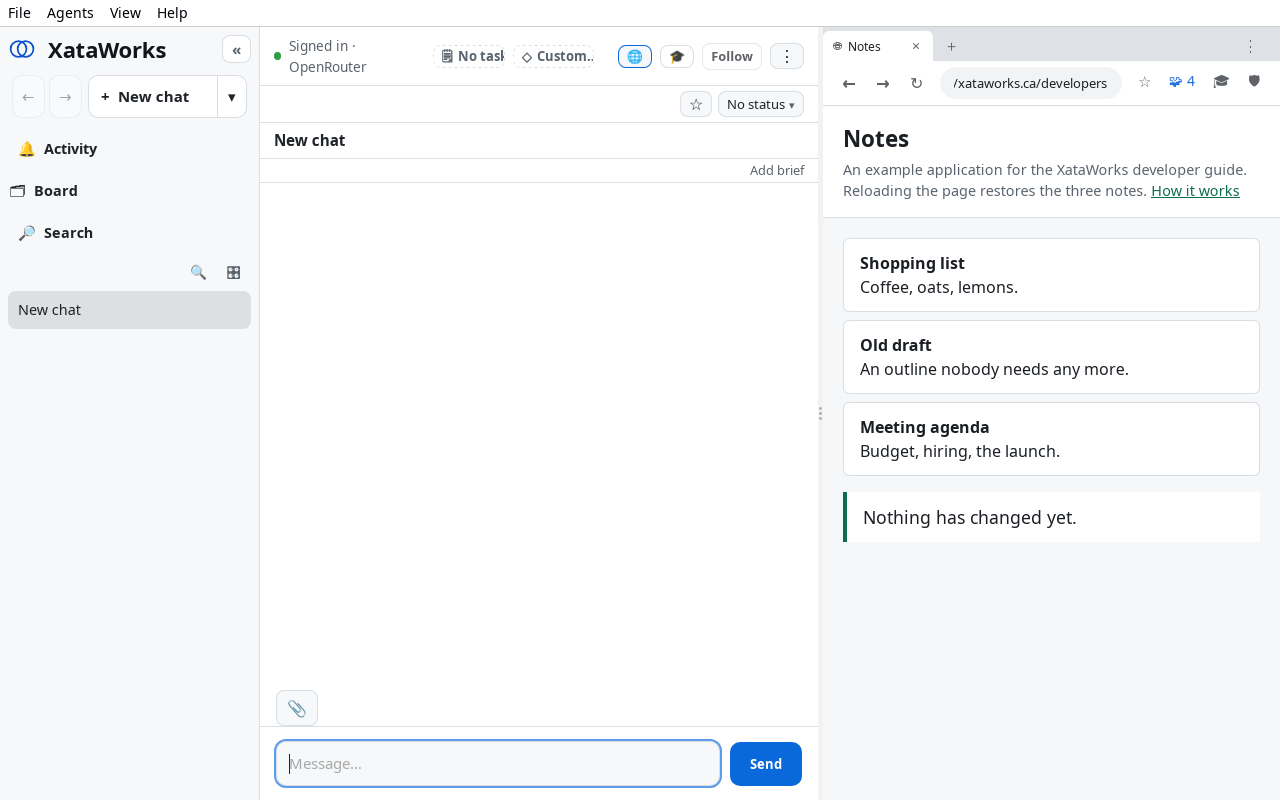Click the shield icon in browser toolbar

(1254, 82)
